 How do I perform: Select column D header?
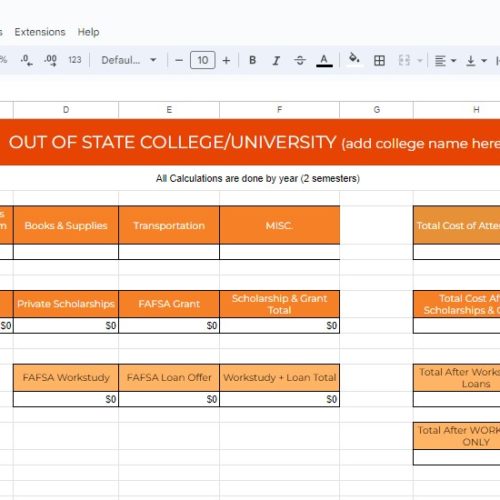(x=66, y=110)
